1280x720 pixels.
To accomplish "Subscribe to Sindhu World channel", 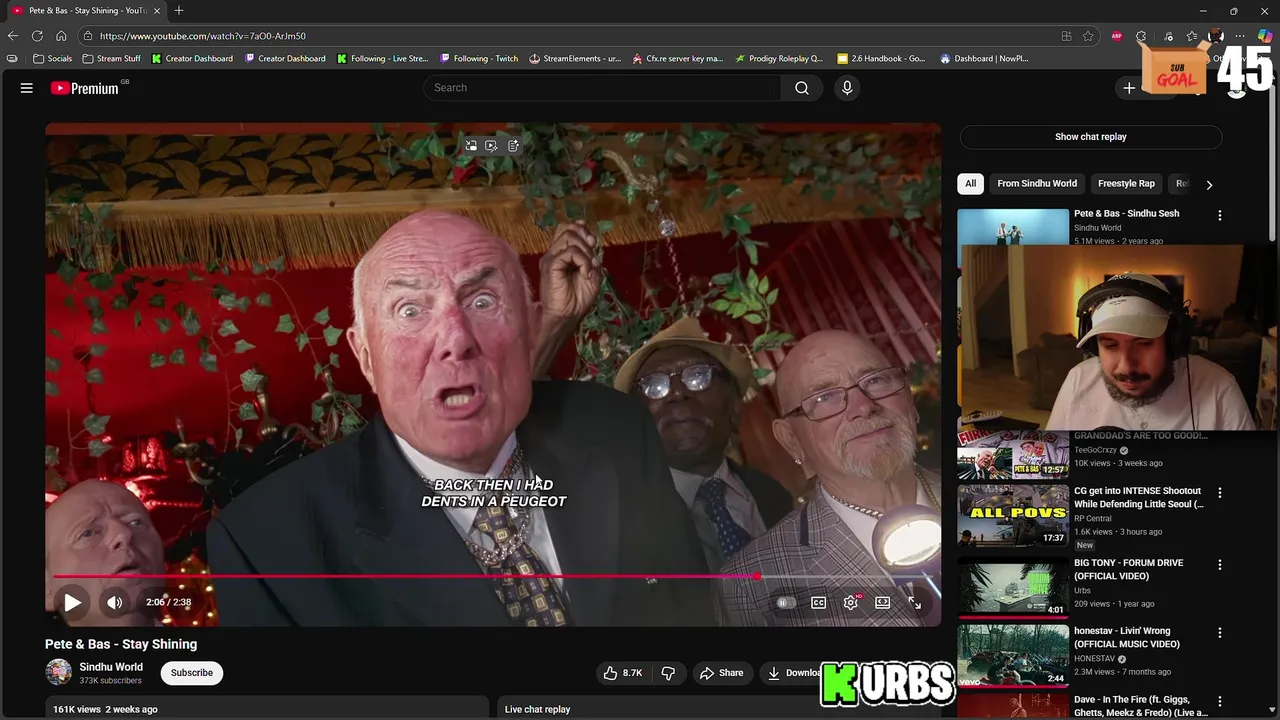I will [192, 673].
